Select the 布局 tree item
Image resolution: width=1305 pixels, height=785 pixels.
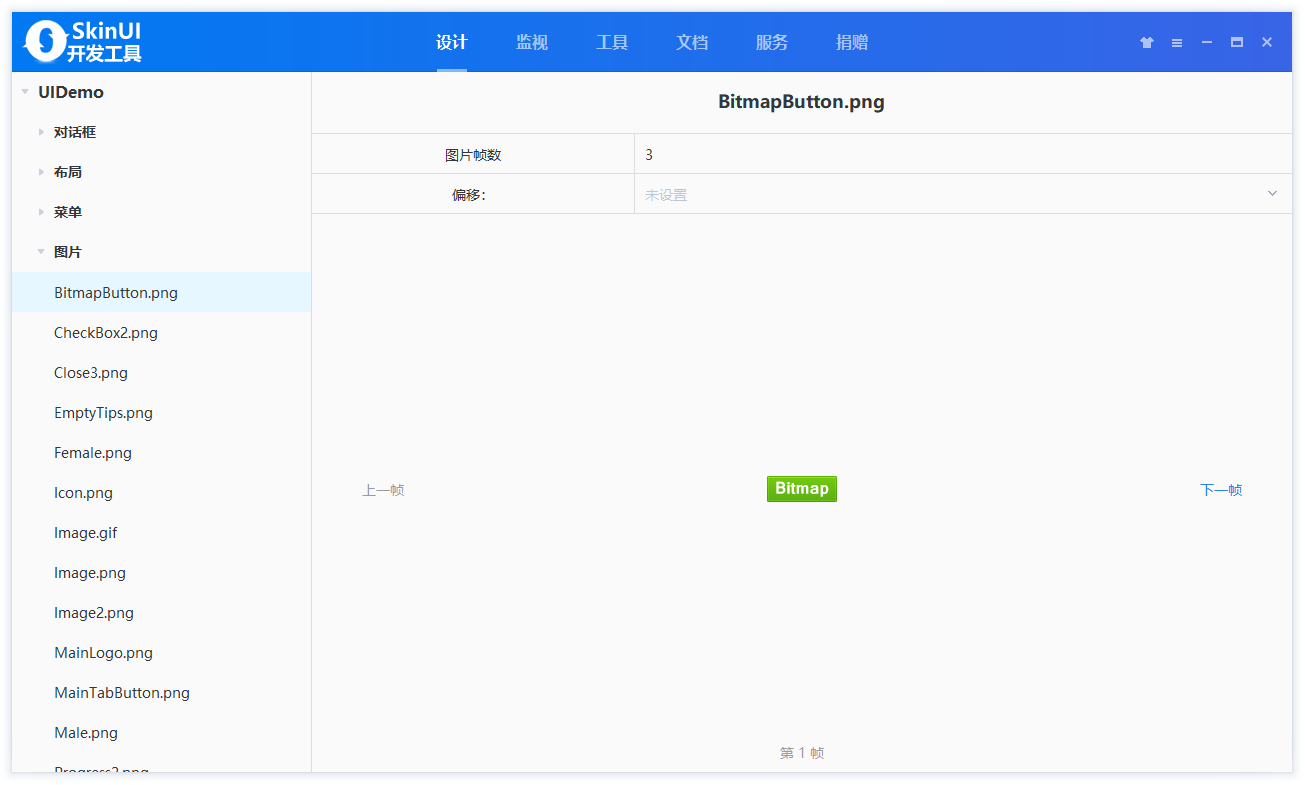click(68, 172)
